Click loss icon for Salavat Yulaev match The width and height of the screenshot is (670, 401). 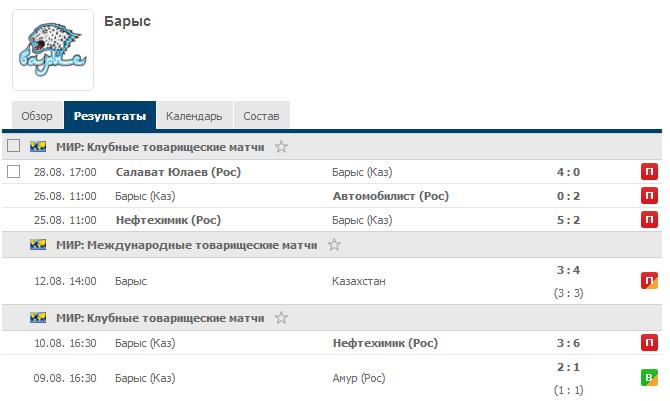649,172
